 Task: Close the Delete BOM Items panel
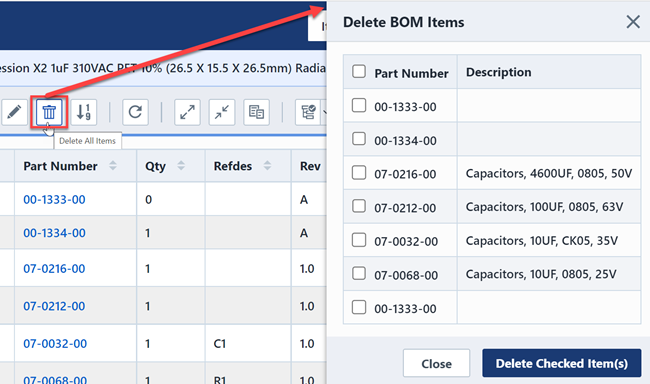633,22
